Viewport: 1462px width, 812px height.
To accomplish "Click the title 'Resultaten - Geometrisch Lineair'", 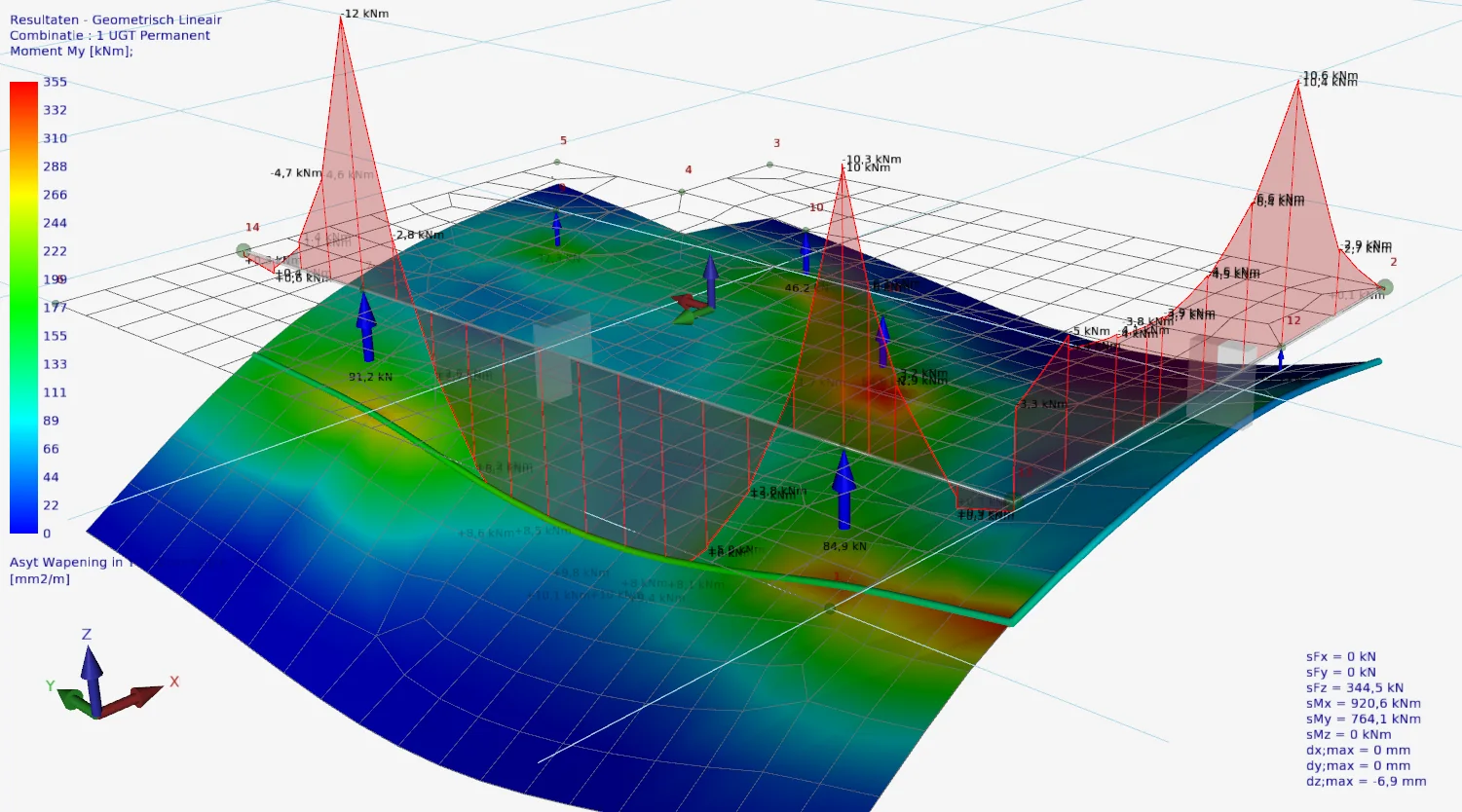I will (116, 19).
